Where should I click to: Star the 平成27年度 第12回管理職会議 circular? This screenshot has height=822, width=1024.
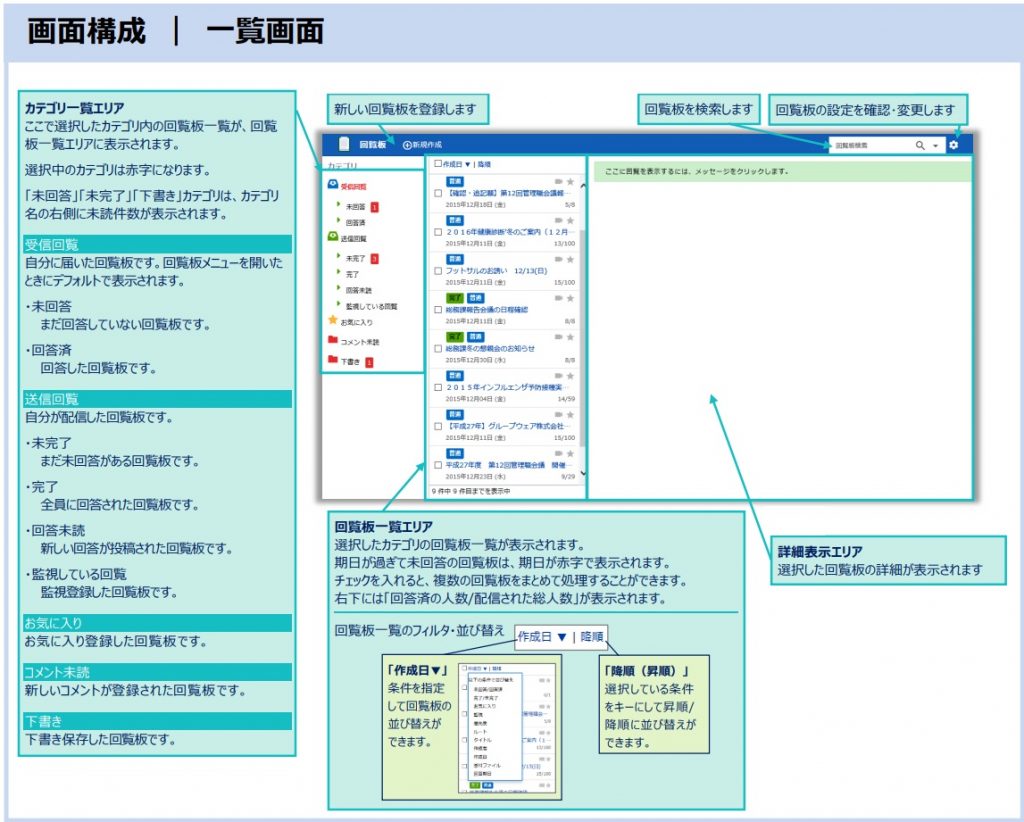[x=570, y=454]
